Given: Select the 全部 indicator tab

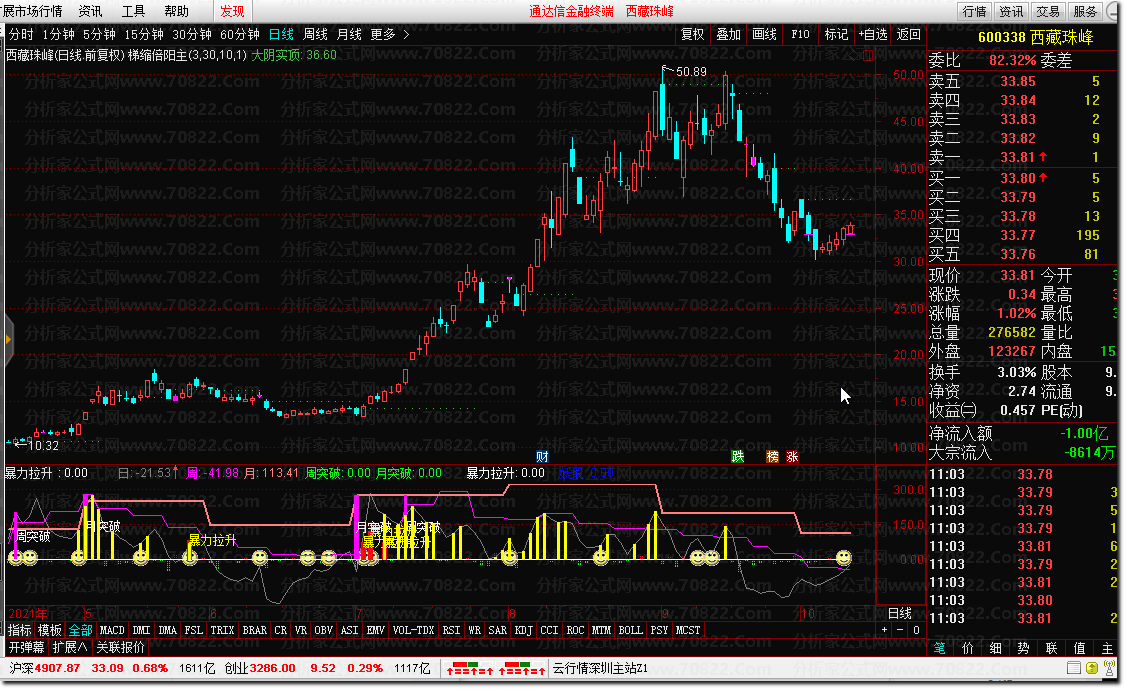Looking at the screenshot, I should pyautogui.click(x=80, y=630).
